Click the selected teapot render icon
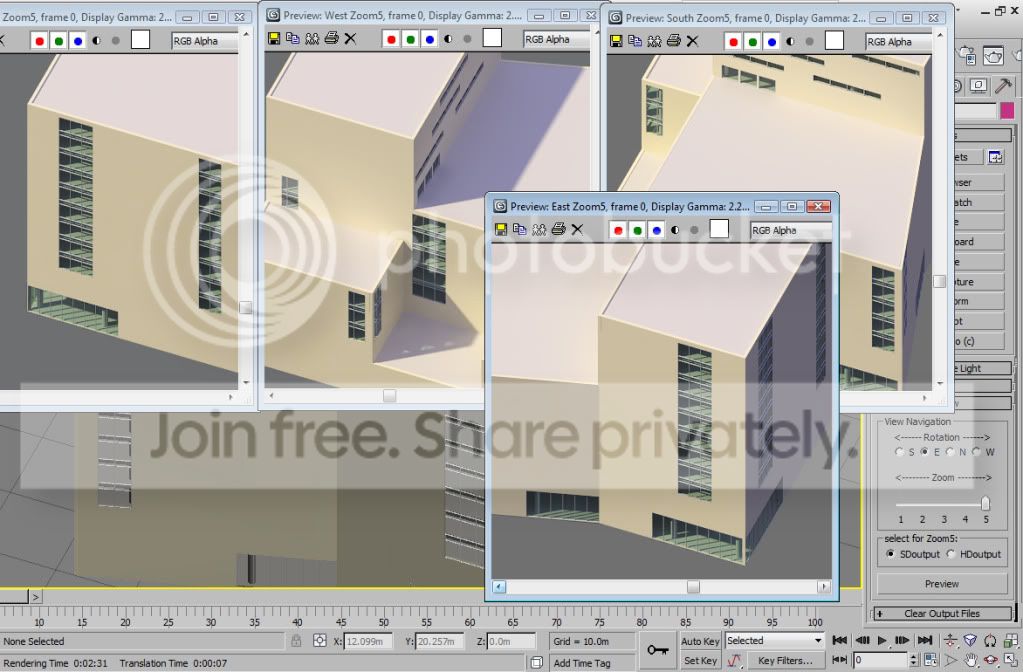Viewport: 1023px width, 672px height. coord(993,55)
